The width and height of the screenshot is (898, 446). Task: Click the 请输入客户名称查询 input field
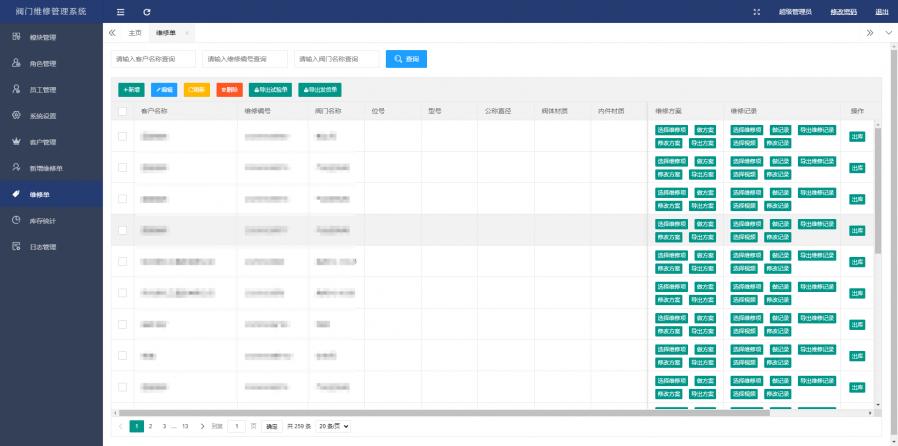(153, 60)
